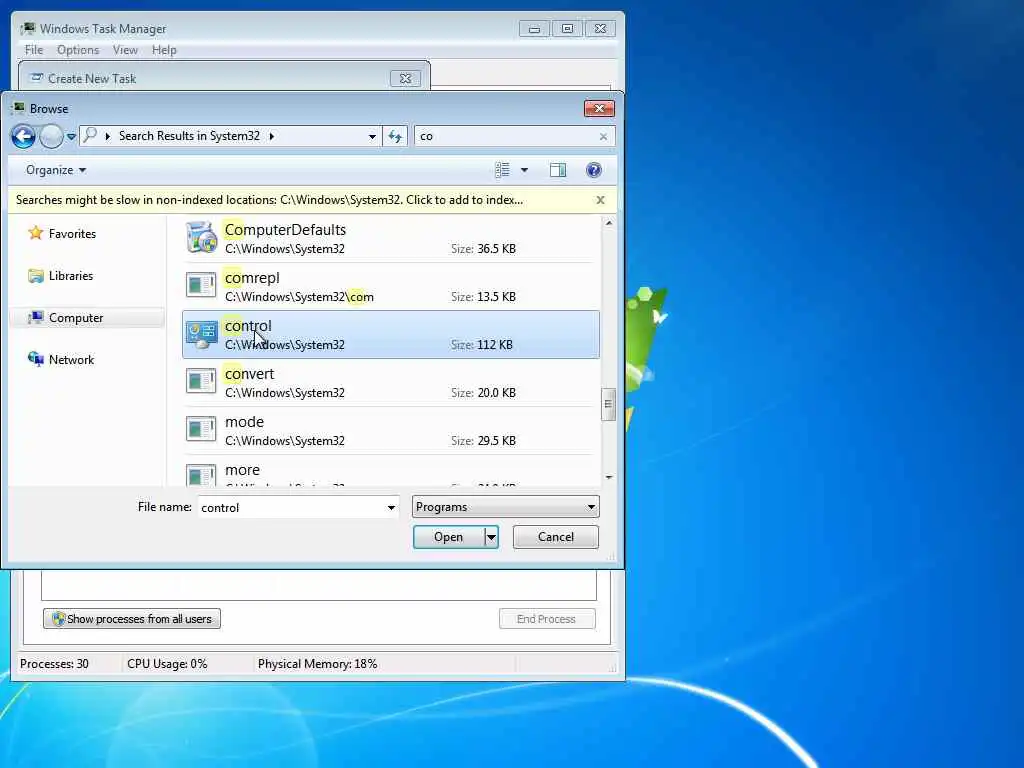Screen dimensions: 1024x768
Task: Open File menu in Task Manager
Action: point(34,50)
